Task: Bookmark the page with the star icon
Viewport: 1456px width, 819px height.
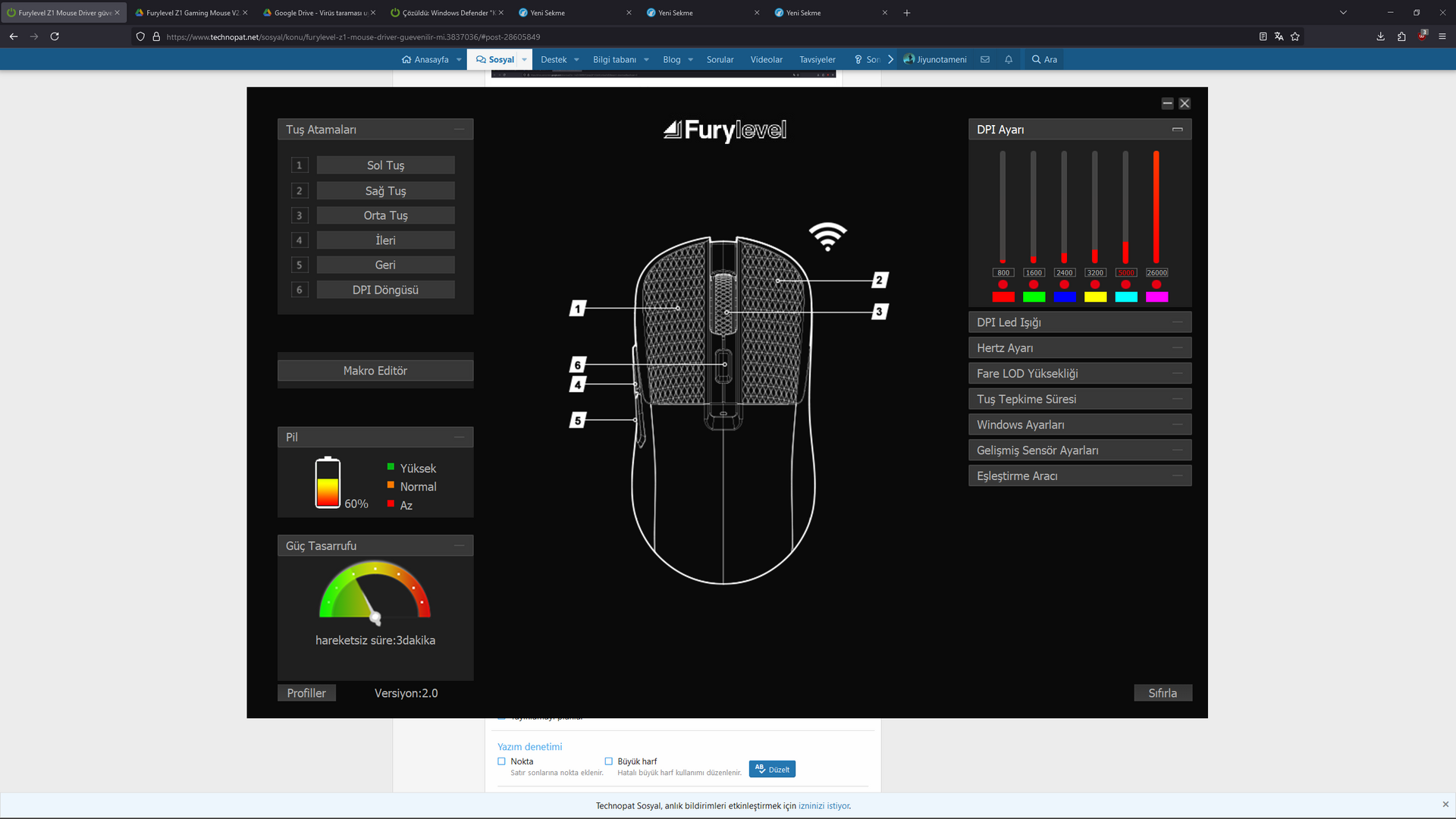Action: (1295, 36)
